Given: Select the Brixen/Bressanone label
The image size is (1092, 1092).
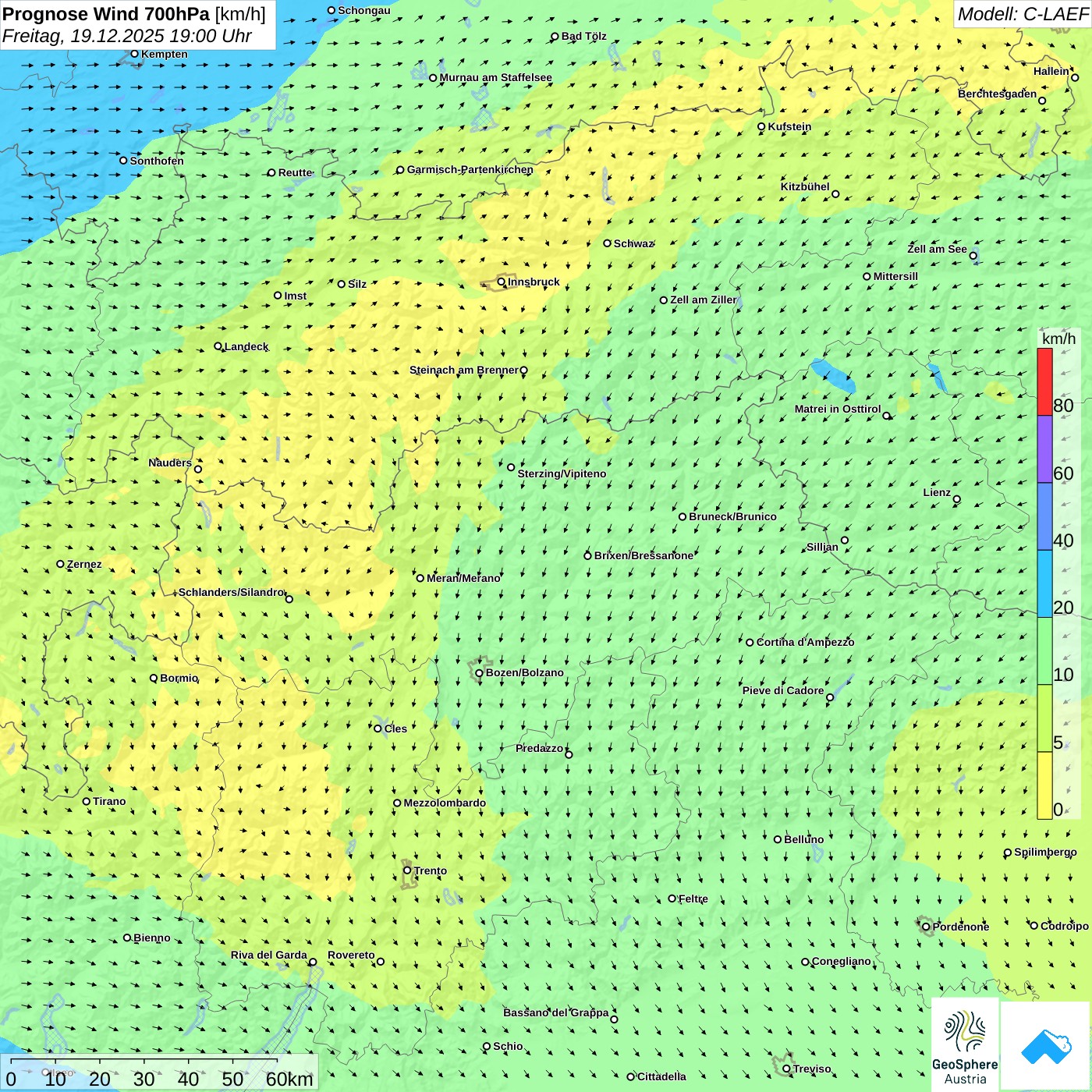Looking at the screenshot, I should 643,555.
